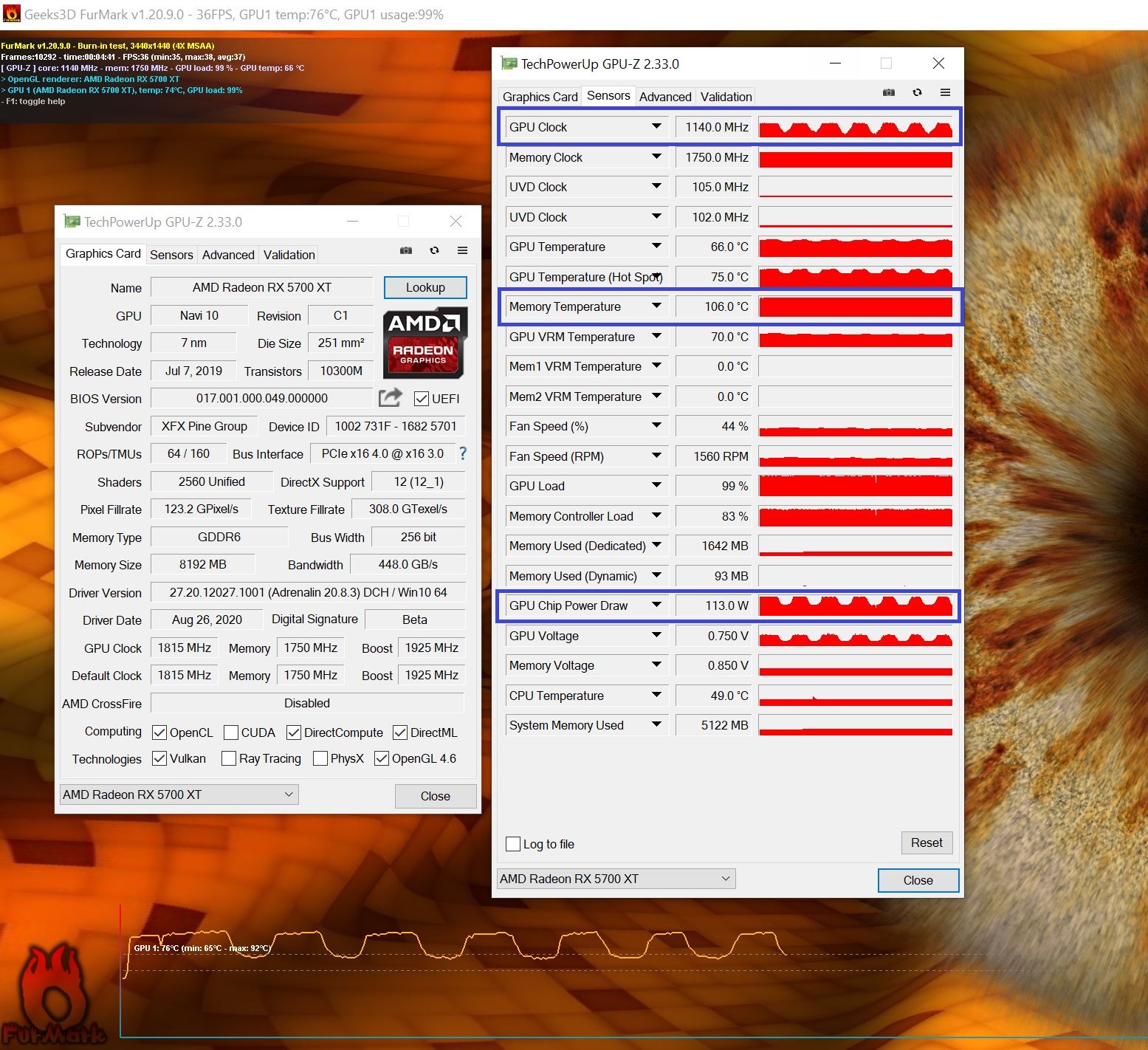The width and height of the screenshot is (1148, 1050).
Task: Click Bus Interface question mark icon
Action: [x=463, y=453]
